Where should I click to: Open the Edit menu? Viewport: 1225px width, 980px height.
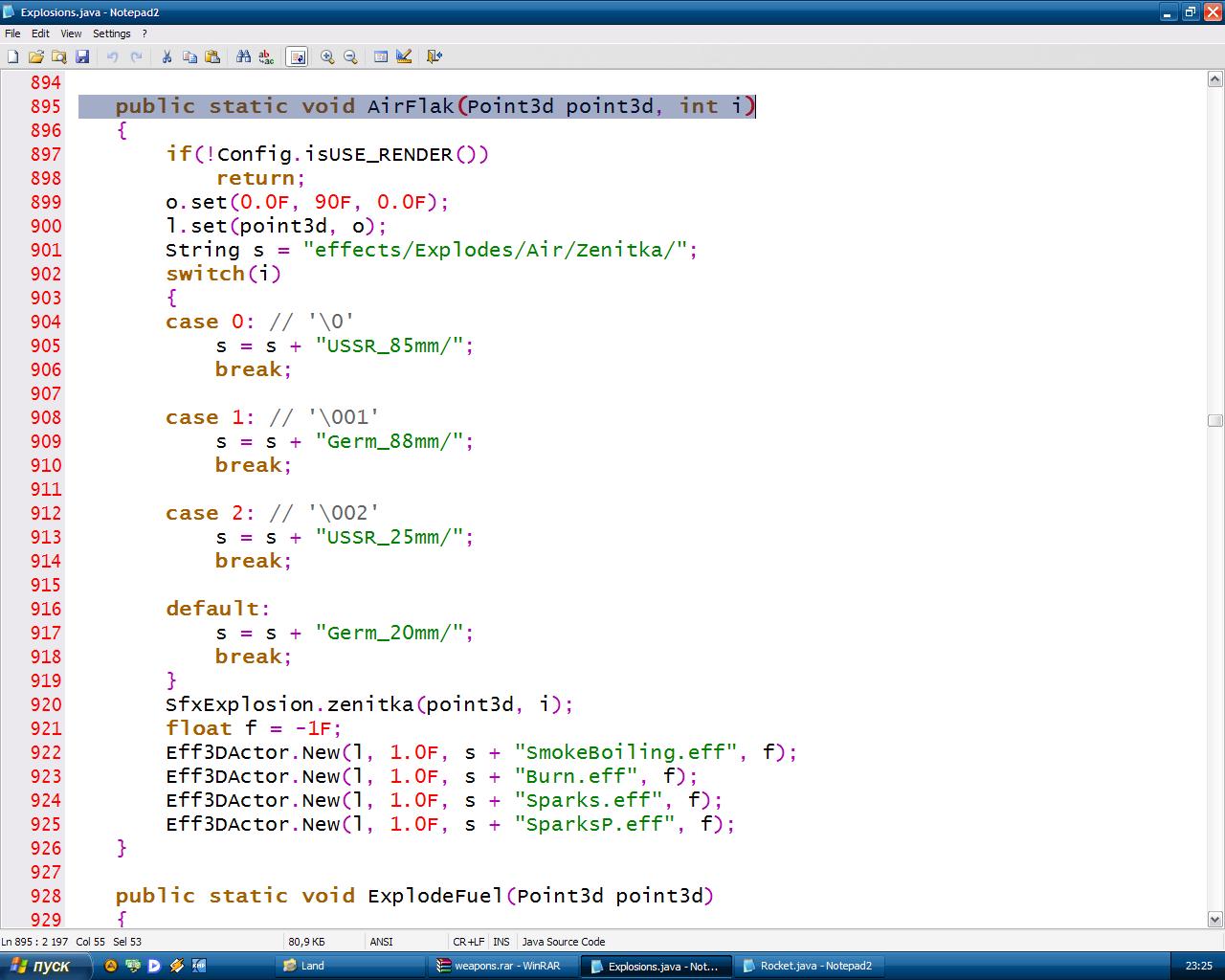(40, 33)
